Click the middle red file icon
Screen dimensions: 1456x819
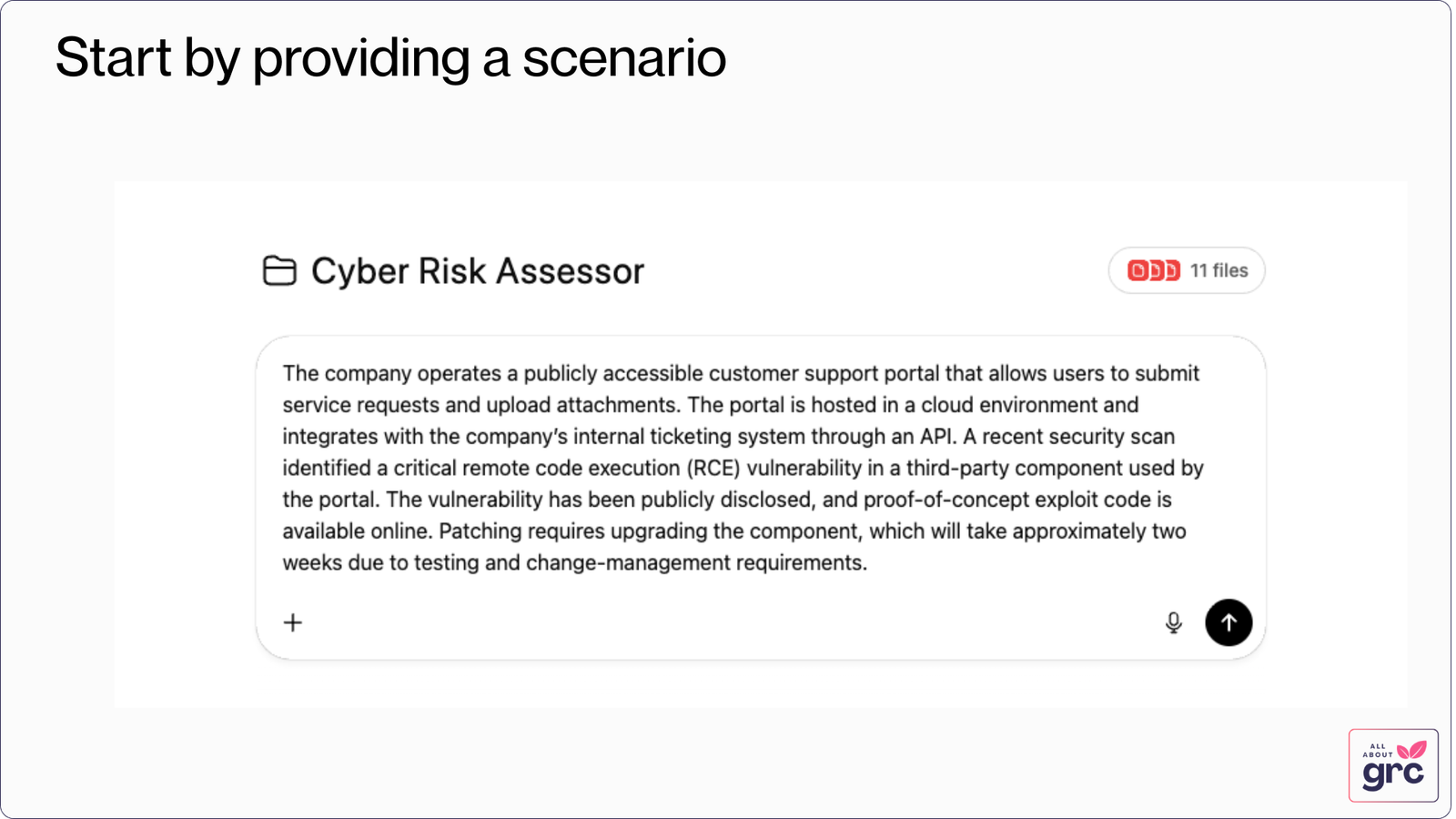[1156, 270]
